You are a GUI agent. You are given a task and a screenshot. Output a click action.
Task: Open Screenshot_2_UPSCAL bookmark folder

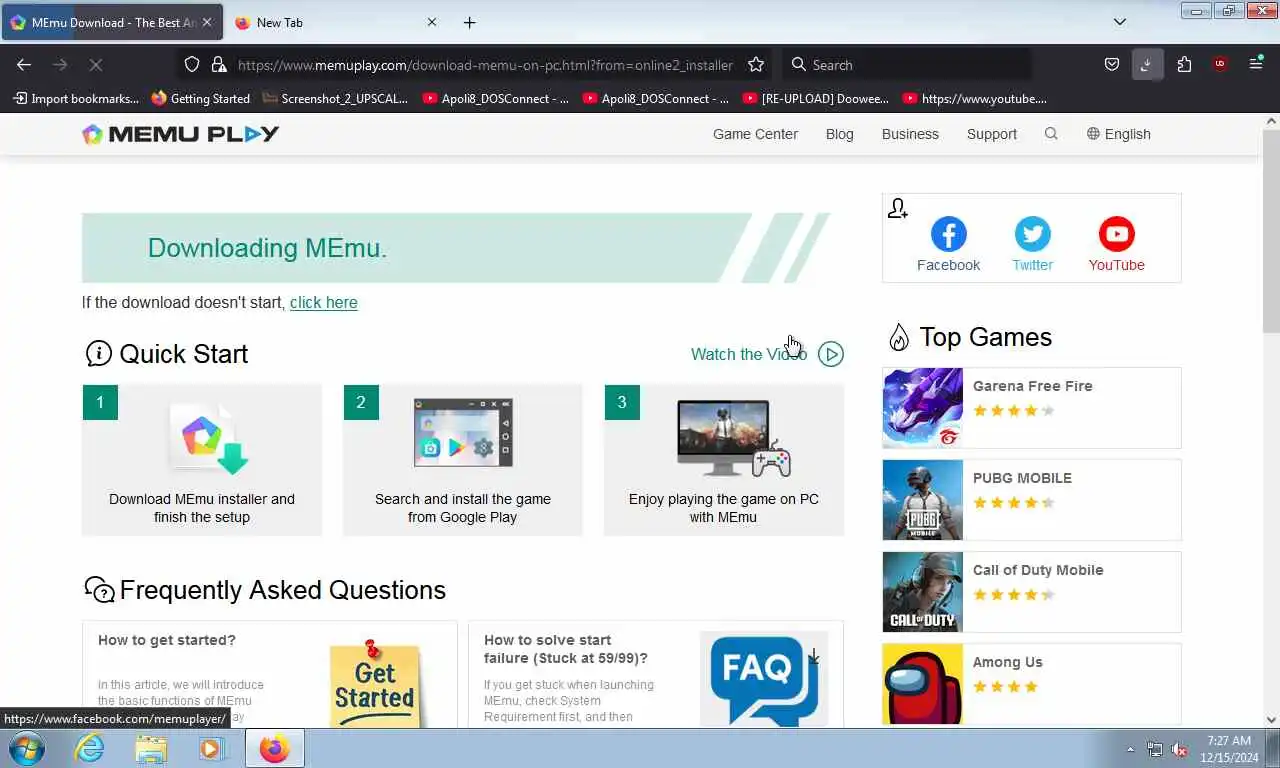tap(335, 98)
